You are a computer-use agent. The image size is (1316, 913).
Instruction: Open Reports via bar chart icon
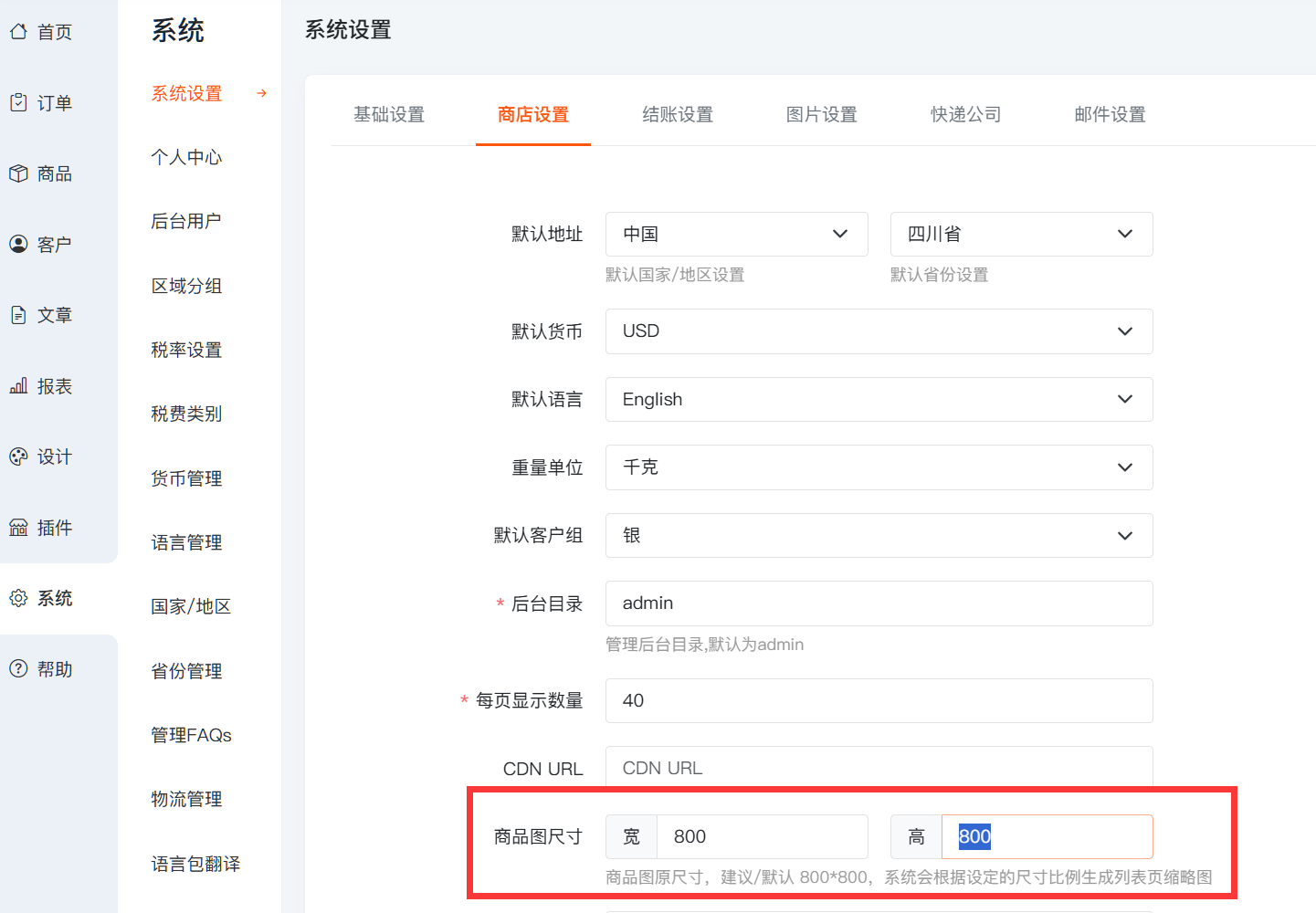pyautogui.click(x=18, y=386)
